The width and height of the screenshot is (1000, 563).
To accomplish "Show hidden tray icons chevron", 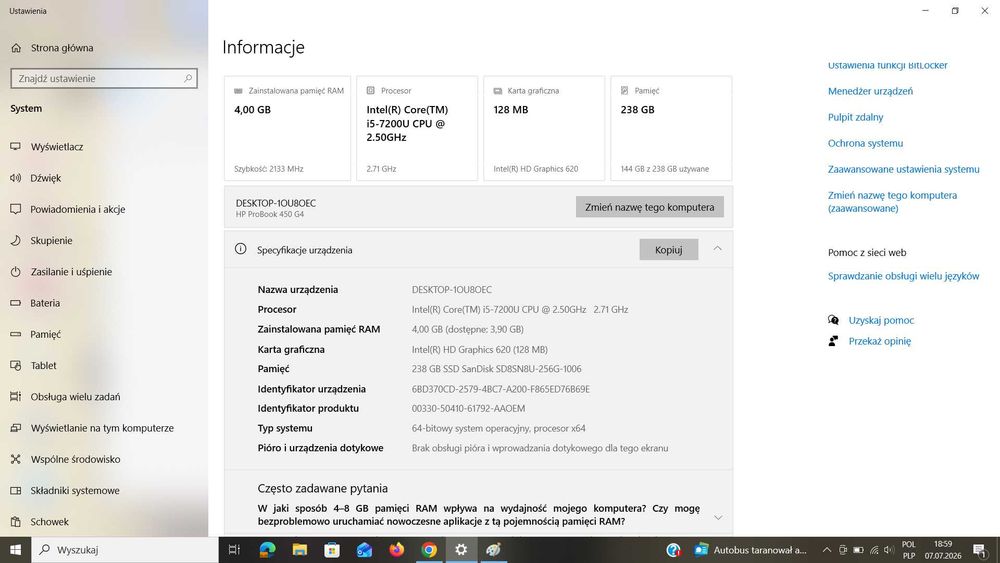I will [x=827, y=550].
